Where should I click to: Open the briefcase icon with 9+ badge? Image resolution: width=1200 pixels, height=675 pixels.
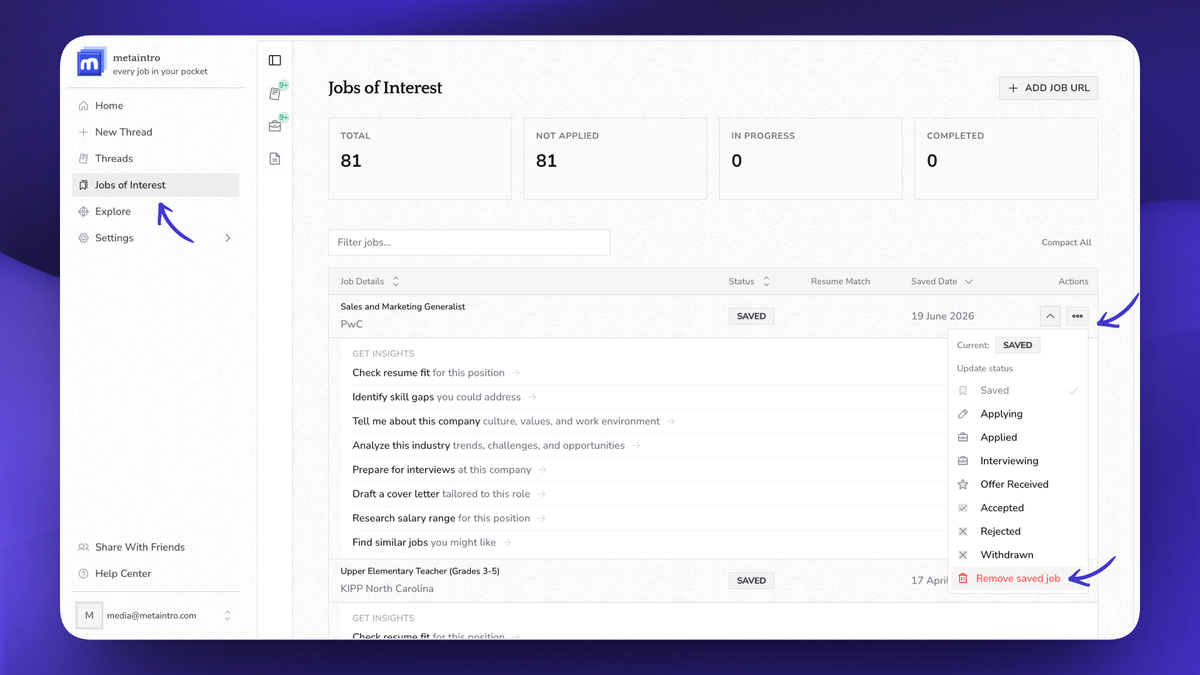pyautogui.click(x=275, y=126)
